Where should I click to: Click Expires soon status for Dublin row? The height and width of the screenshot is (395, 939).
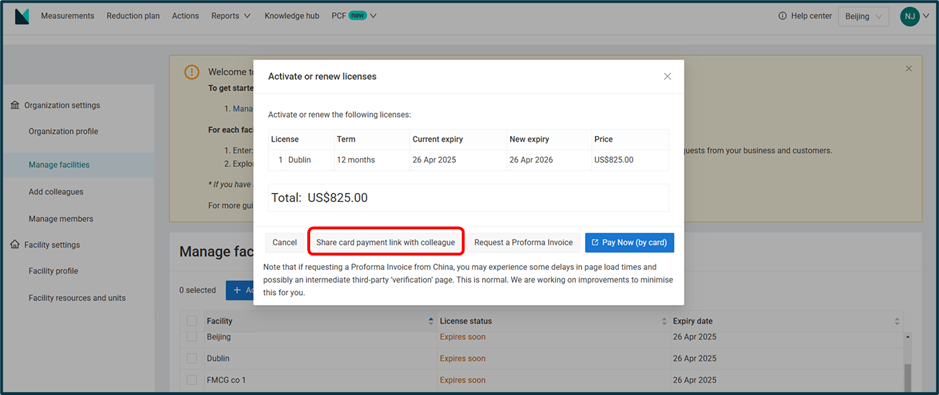tap(463, 358)
